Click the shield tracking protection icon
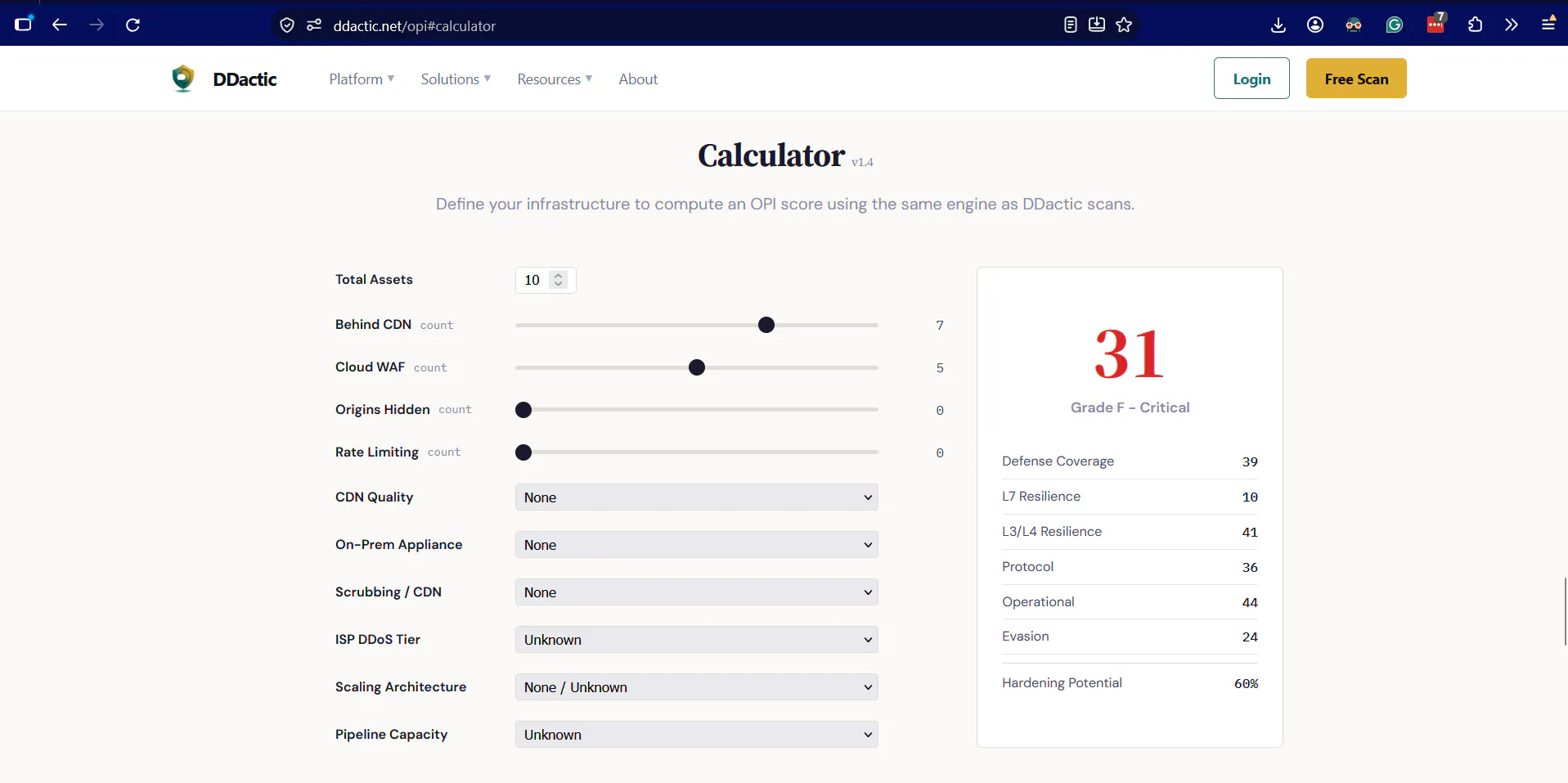This screenshot has height=783, width=1568. [287, 25]
